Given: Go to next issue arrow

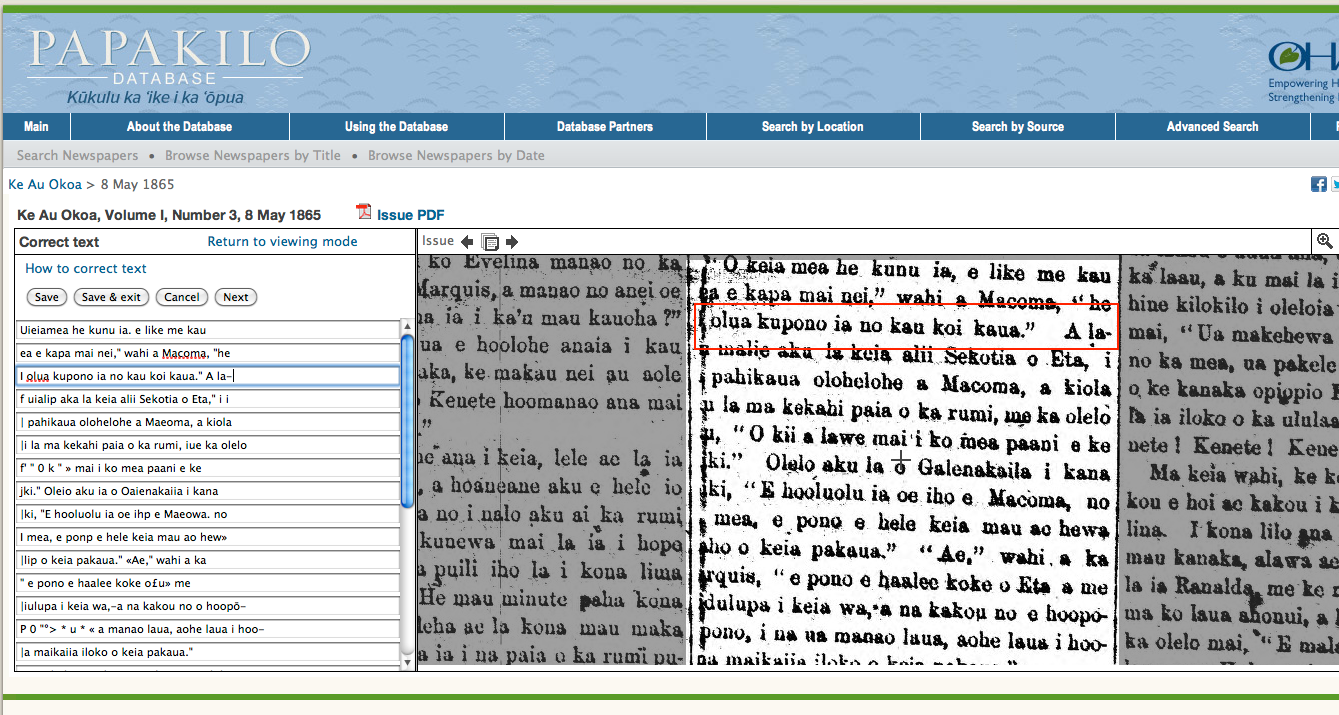Looking at the screenshot, I should coord(512,241).
